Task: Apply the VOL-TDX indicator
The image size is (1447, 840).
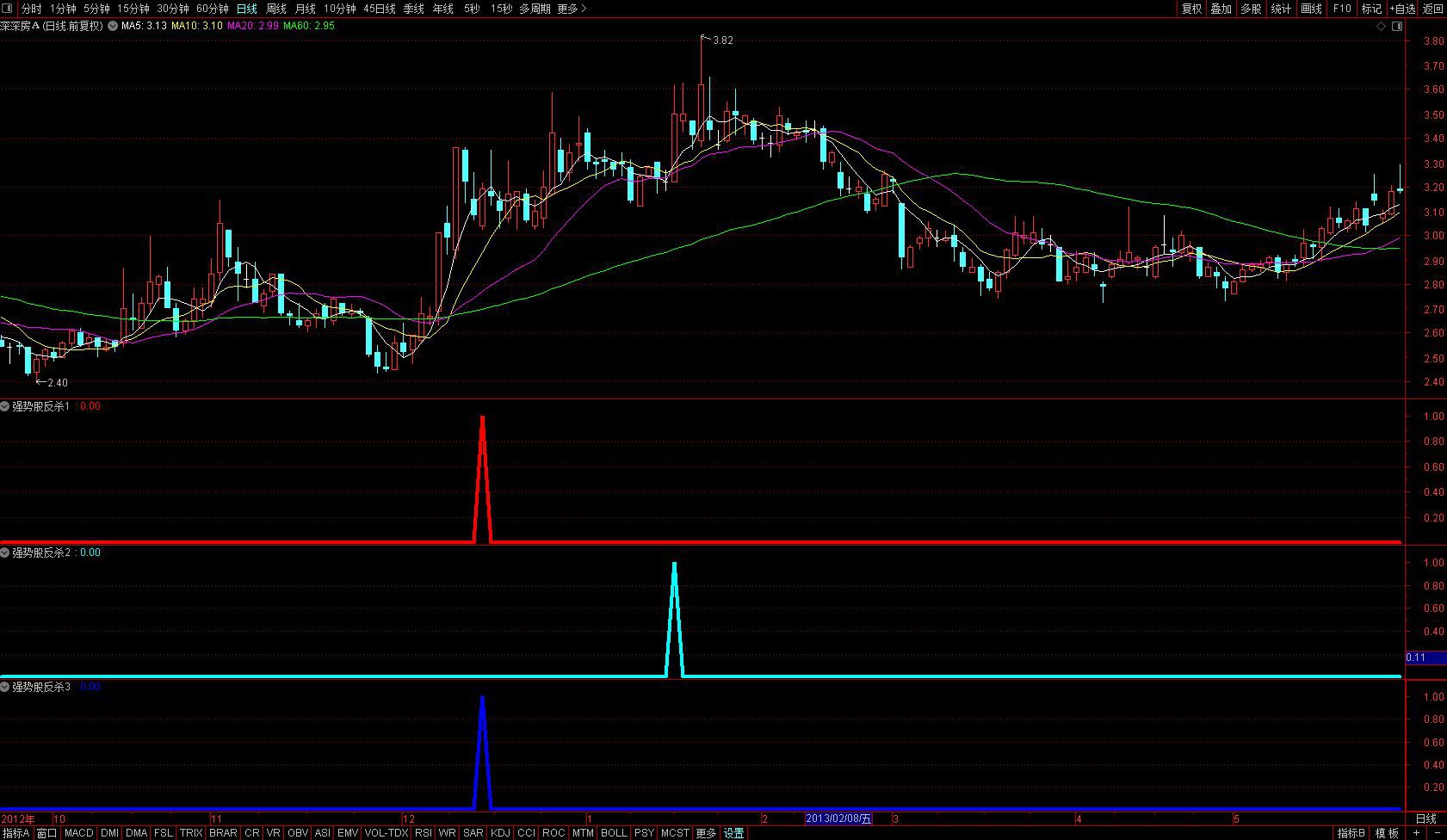Action: (386, 833)
